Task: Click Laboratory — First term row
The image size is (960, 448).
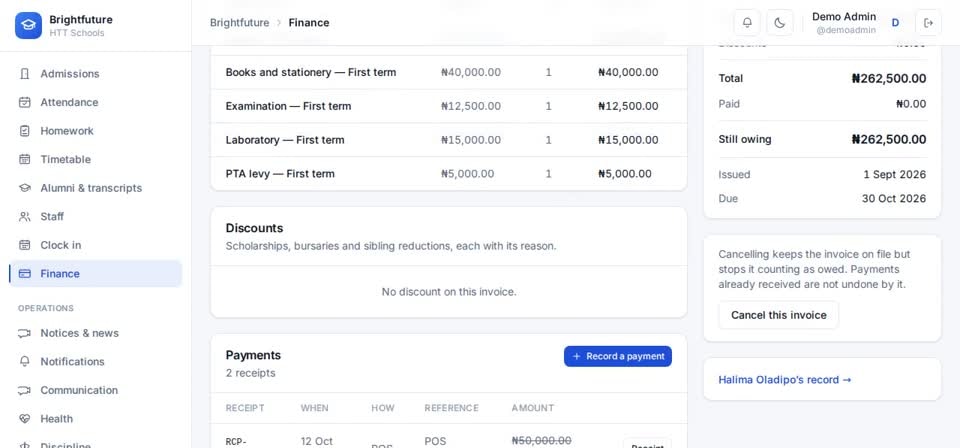Action: [448, 140]
